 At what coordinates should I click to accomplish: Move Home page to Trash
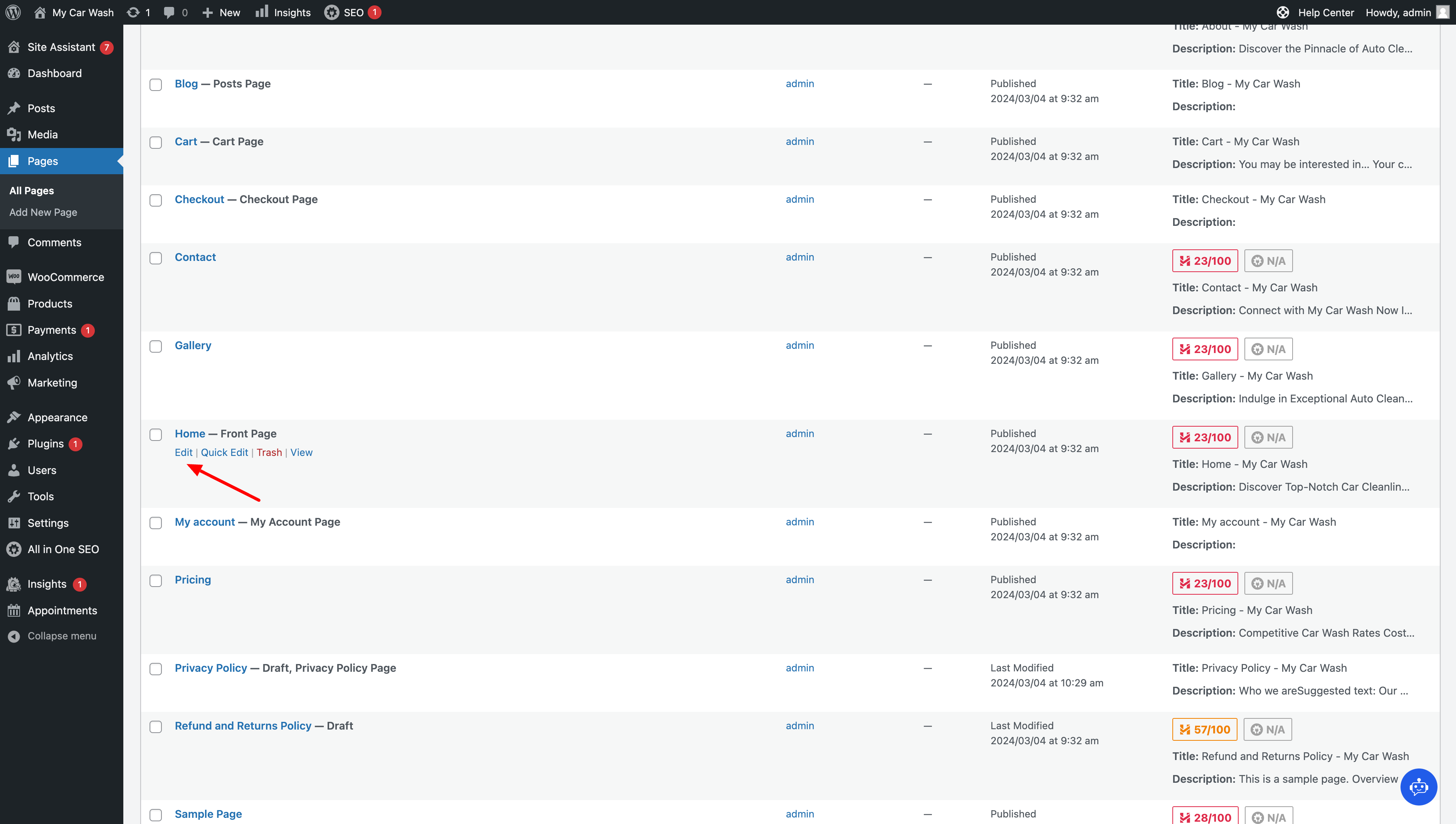[x=269, y=452]
